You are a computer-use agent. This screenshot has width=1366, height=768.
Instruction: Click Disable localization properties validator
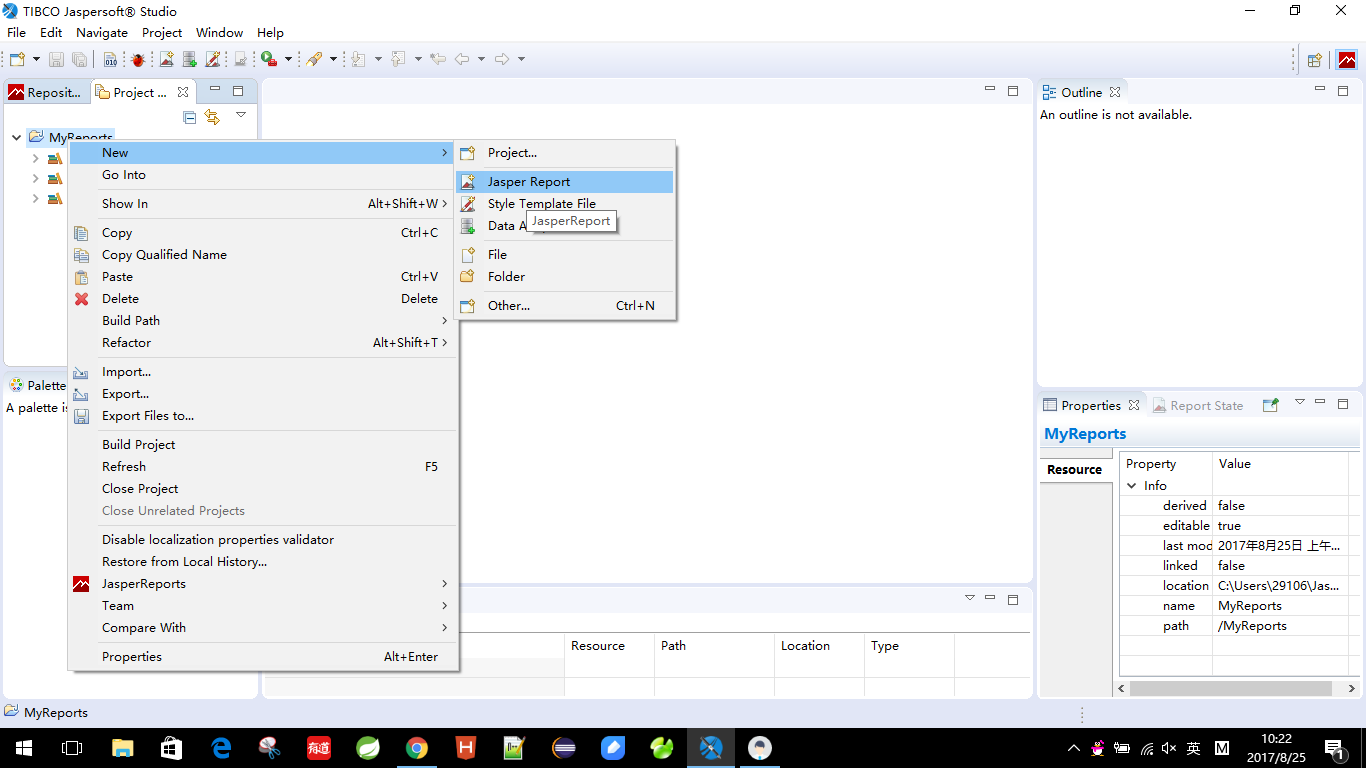[263, 539]
